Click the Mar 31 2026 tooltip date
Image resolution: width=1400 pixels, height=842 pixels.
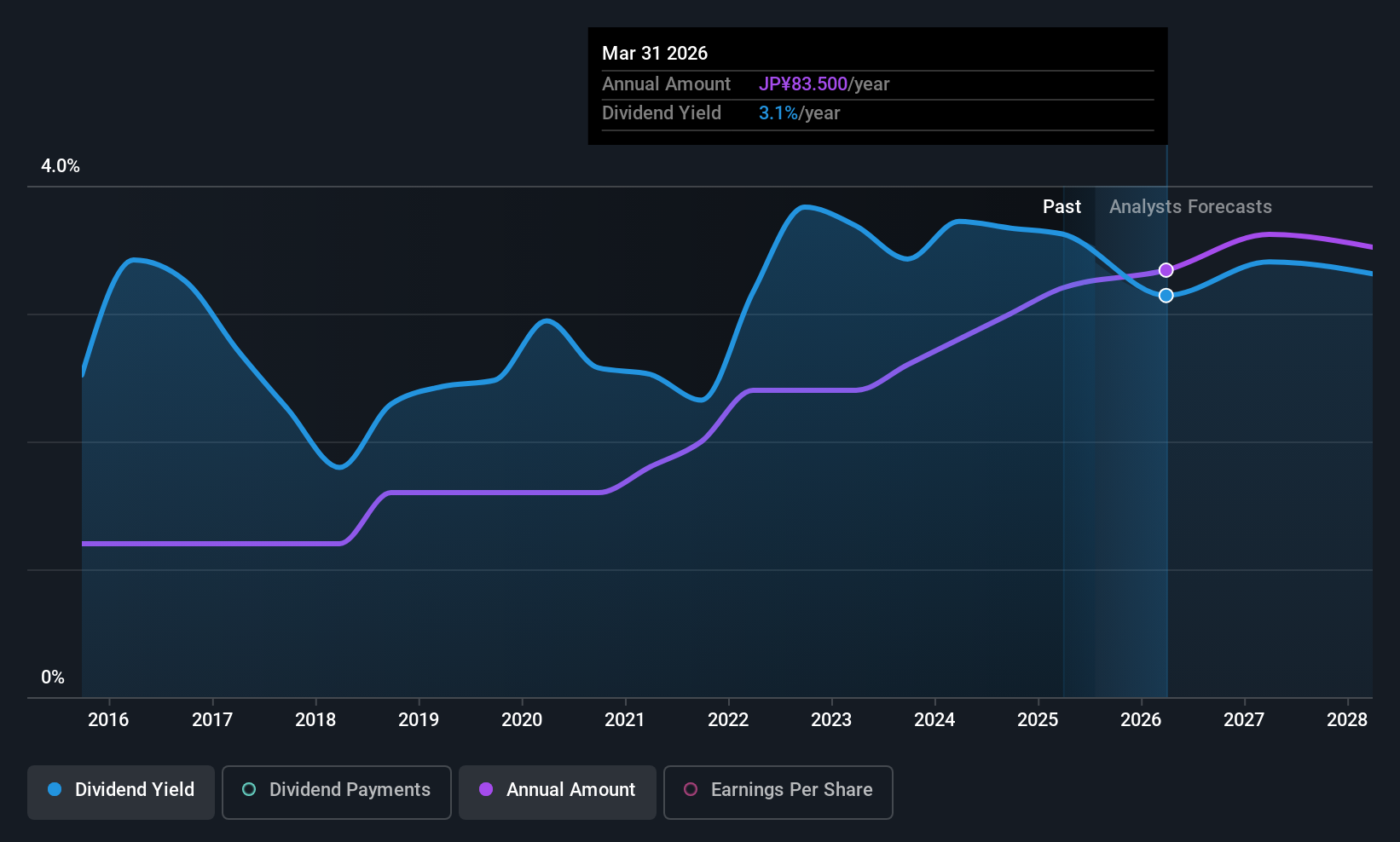(x=655, y=54)
